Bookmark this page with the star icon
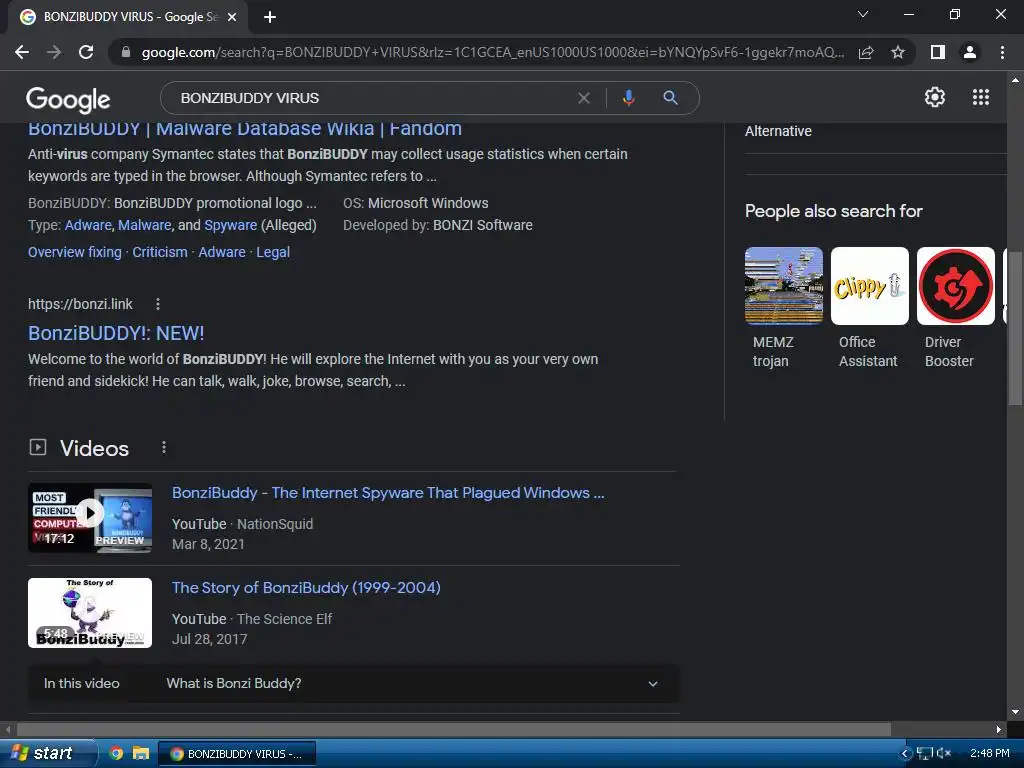Viewport: 1024px width, 768px height. pyautogui.click(x=898, y=52)
